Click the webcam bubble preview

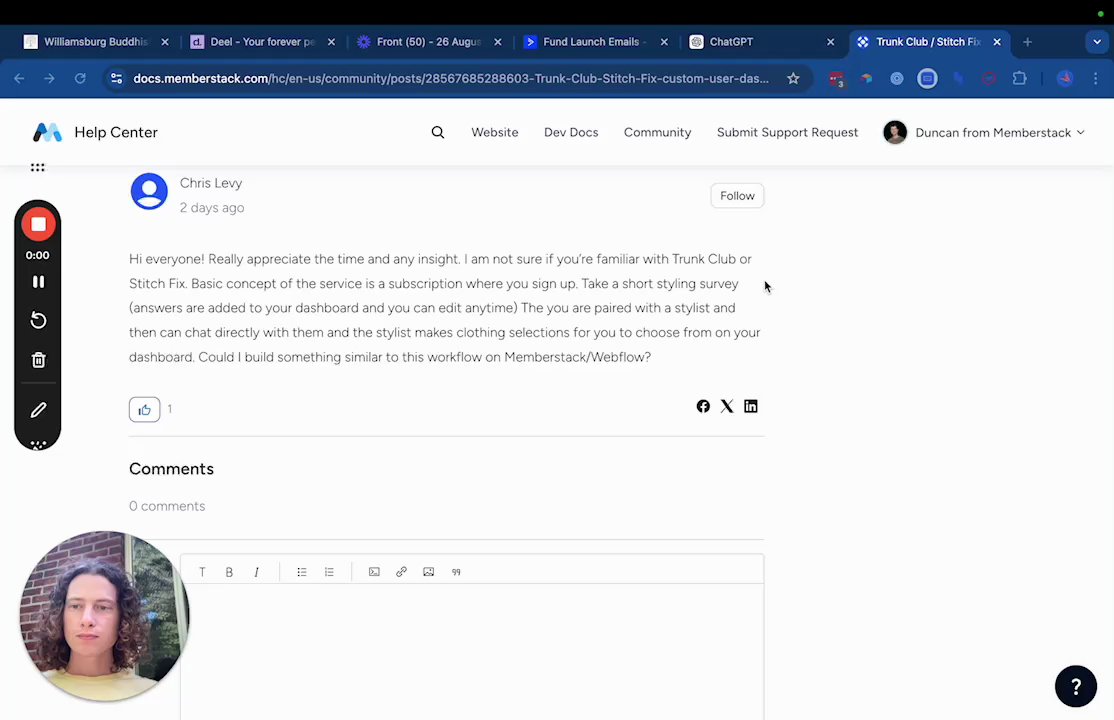104,616
